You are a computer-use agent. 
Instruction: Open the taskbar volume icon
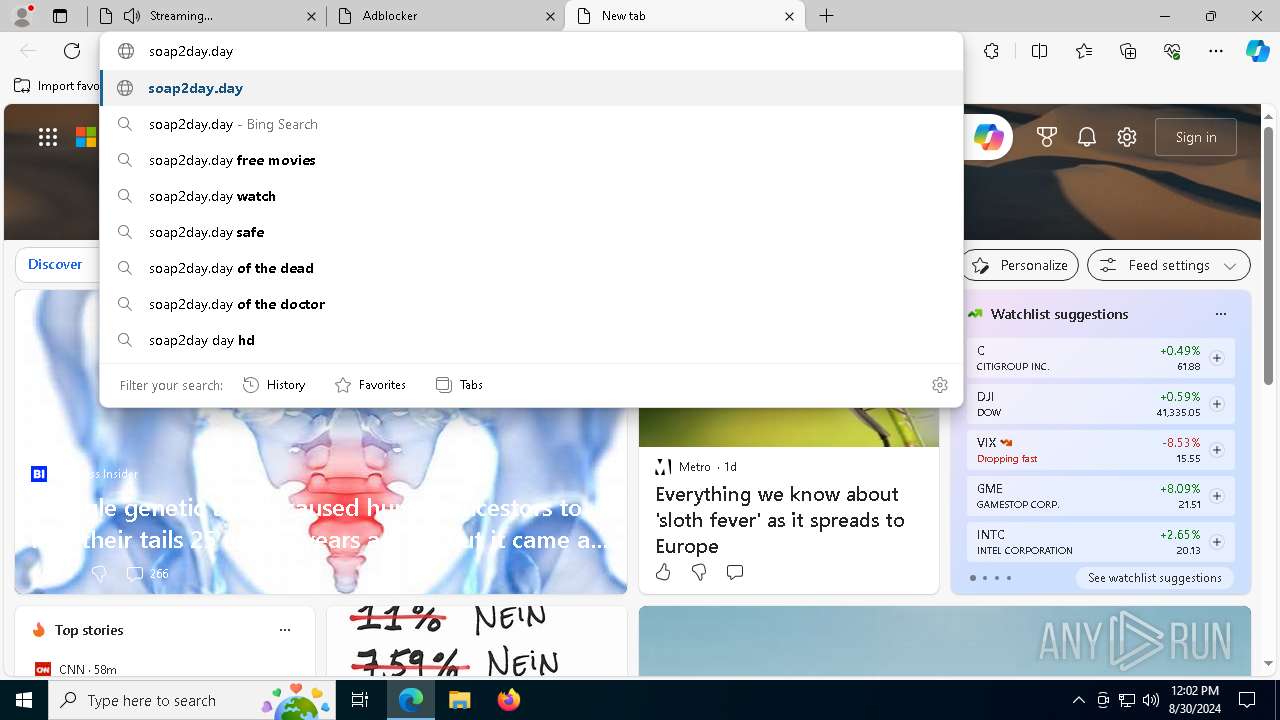click(x=1151, y=700)
